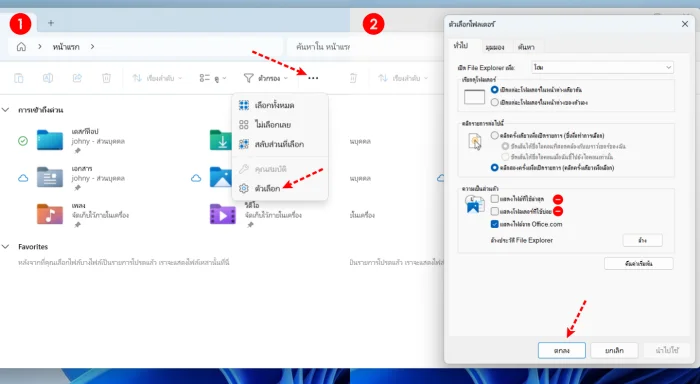
Task: Choose สลับส่วนที่เลือก (invert selection) item
Action: click(x=280, y=144)
